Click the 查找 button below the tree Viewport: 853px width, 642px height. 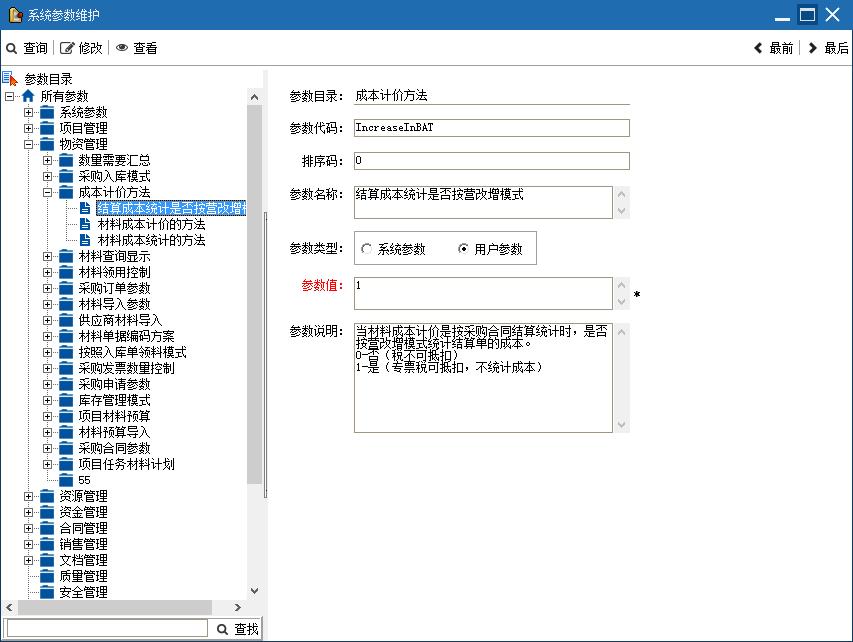point(237,629)
